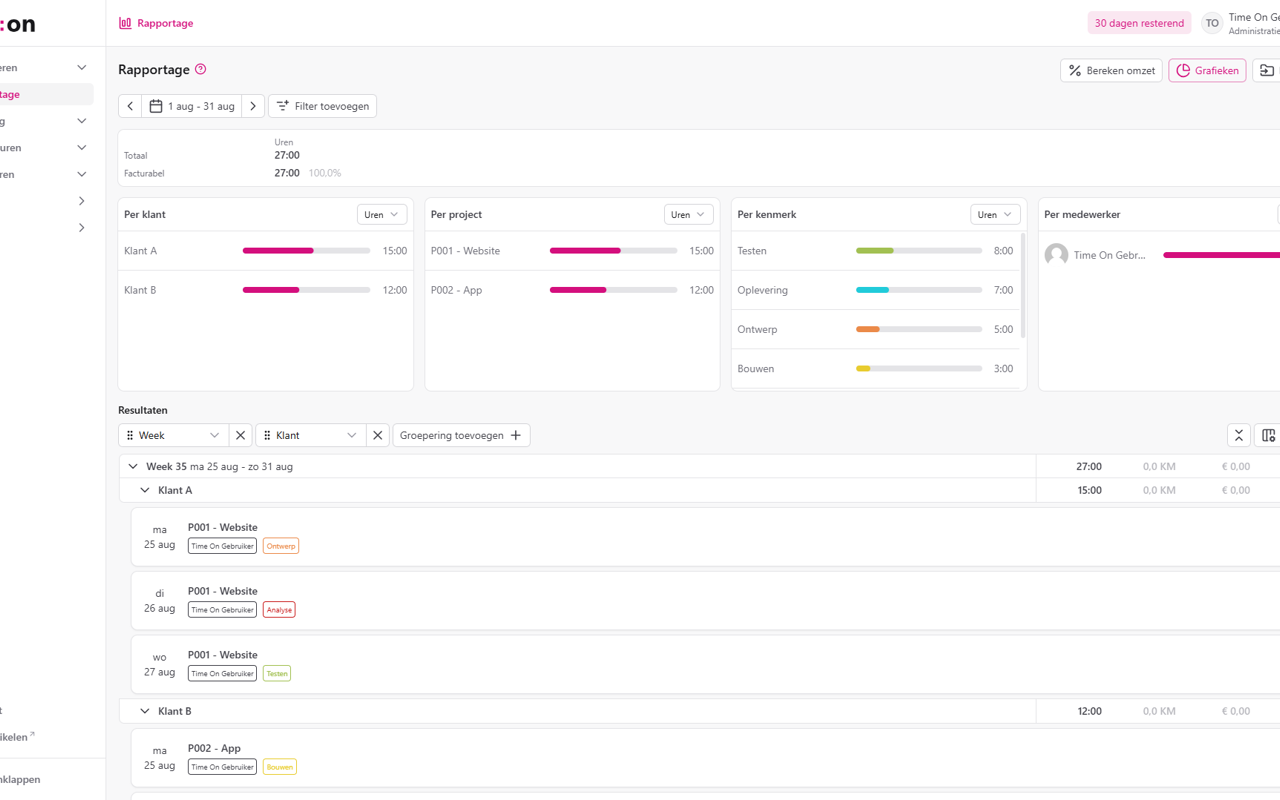The height and width of the screenshot is (800, 1280).
Task: Open the column settings icon
Action: 1268,435
